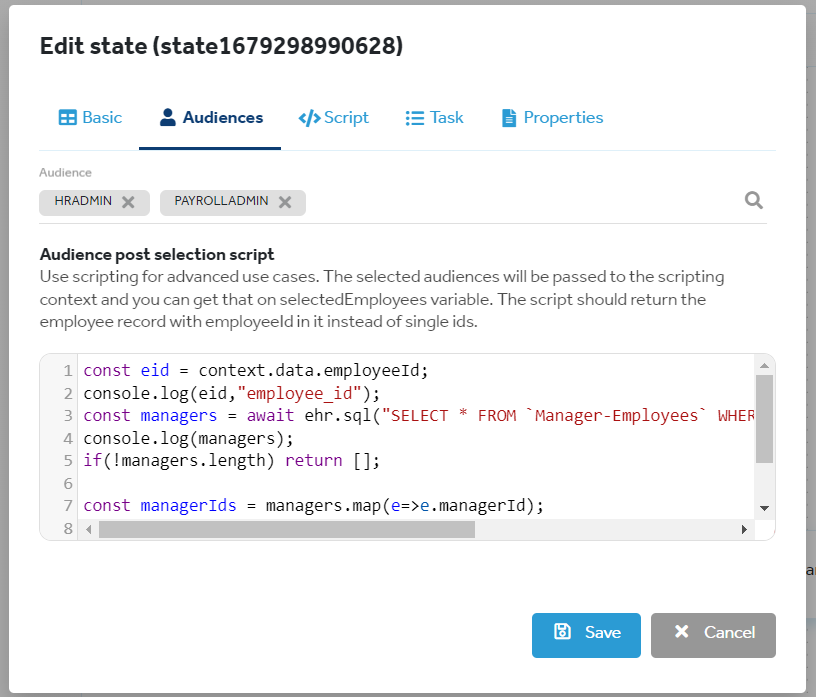Click the Cancel button

[713, 635]
